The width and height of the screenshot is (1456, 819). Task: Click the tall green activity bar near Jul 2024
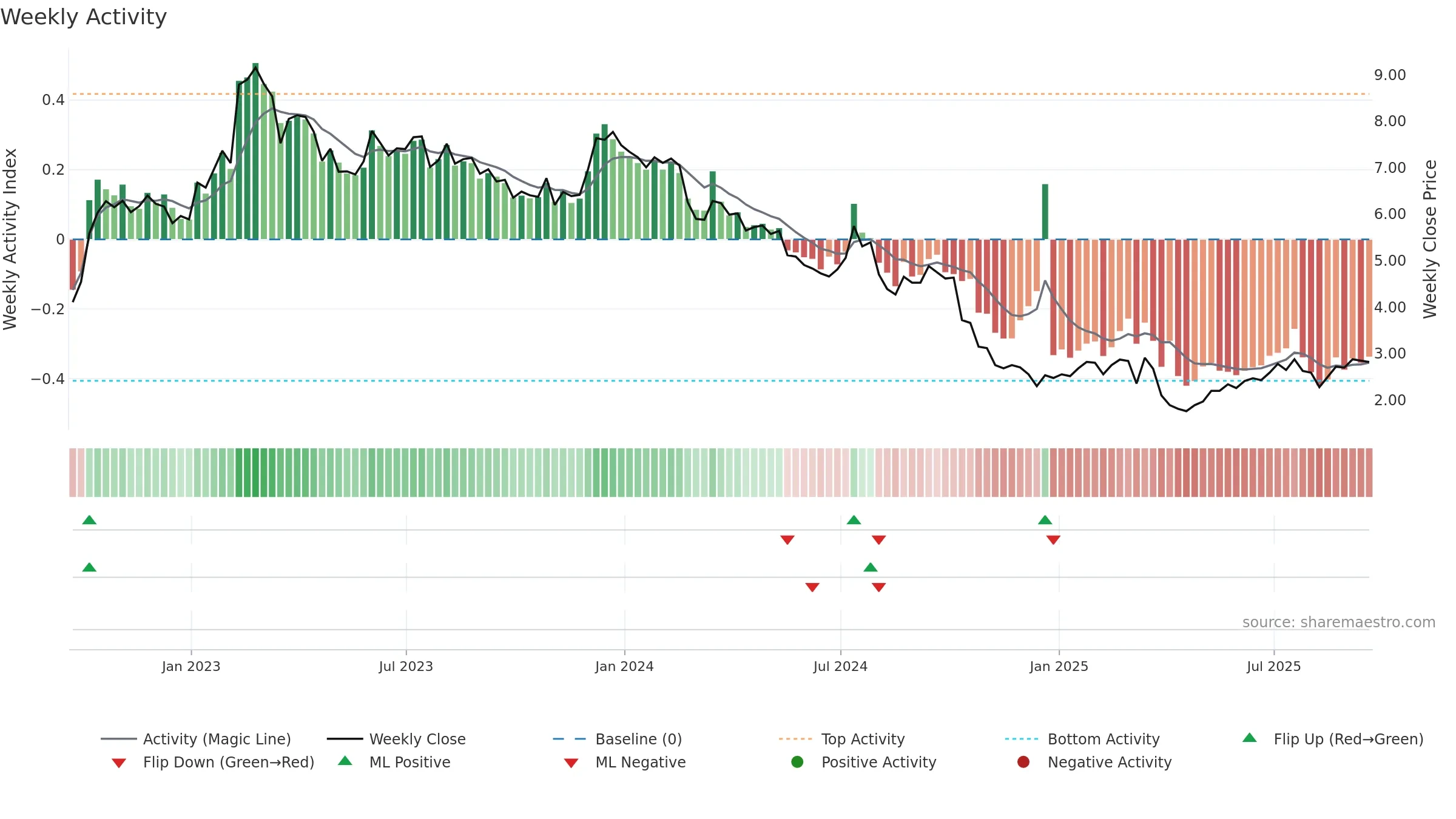pos(854,221)
